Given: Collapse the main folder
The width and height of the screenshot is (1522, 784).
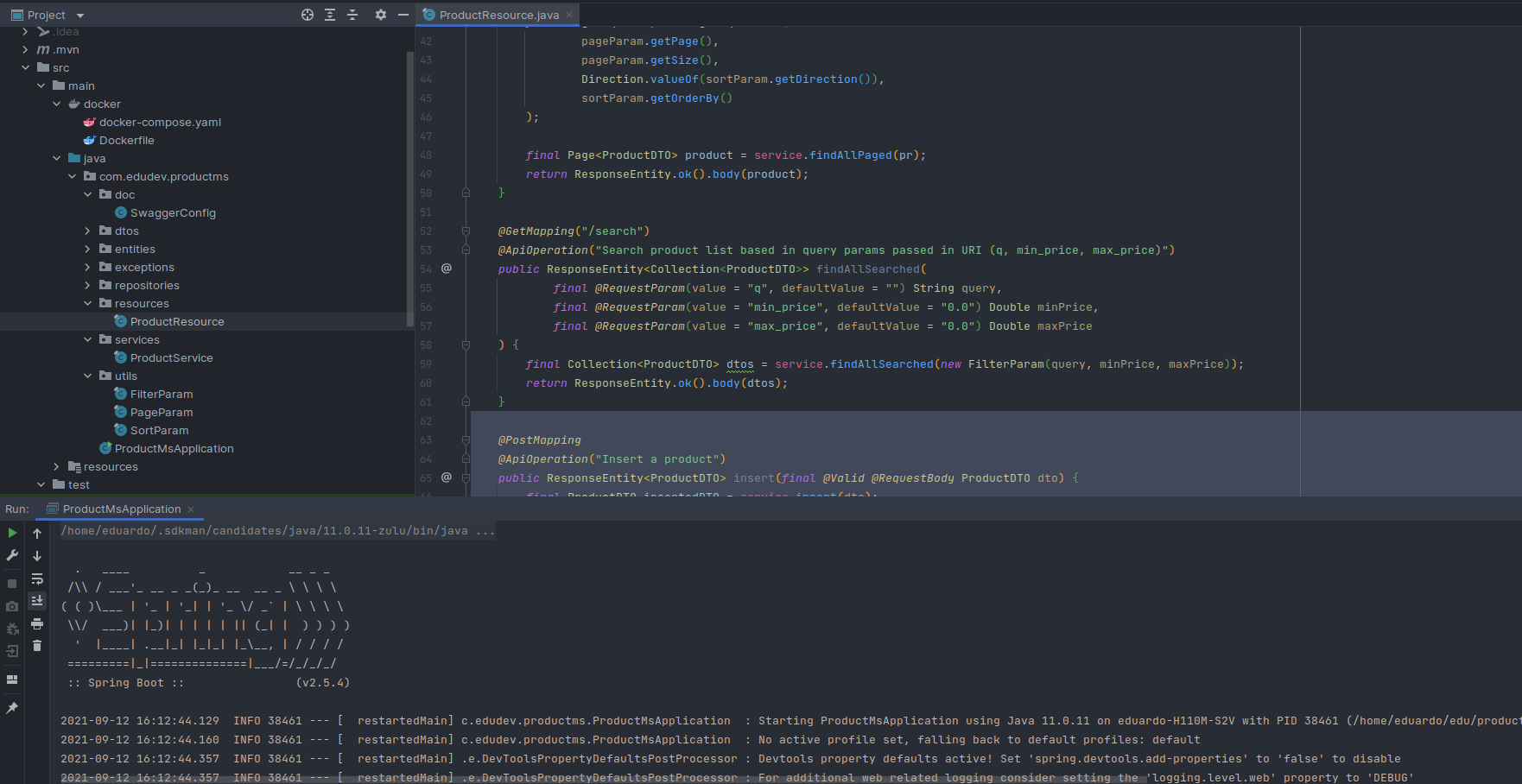Looking at the screenshot, I should click(x=41, y=85).
